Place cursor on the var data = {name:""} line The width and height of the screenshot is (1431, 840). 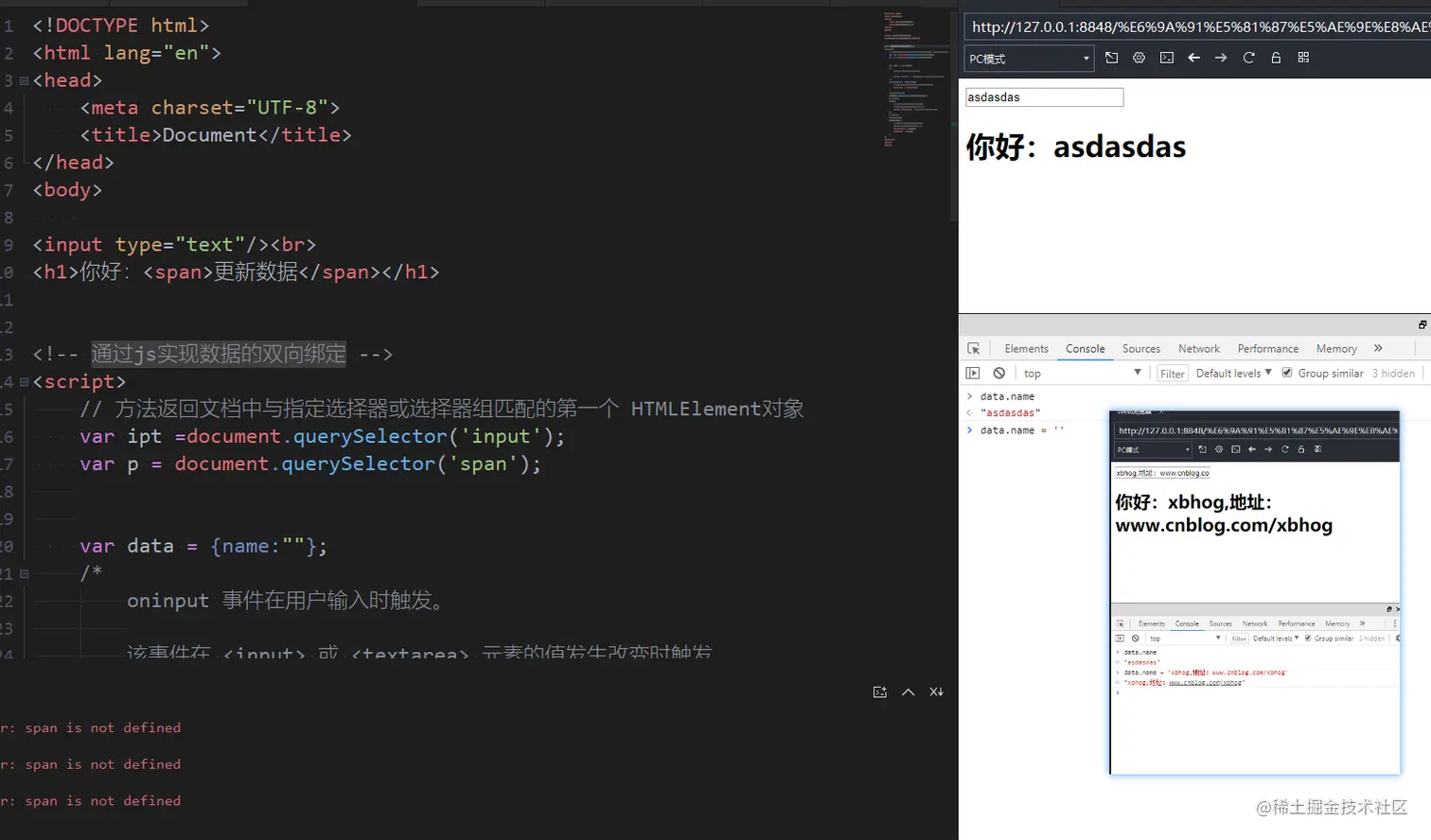tap(203, 547)
